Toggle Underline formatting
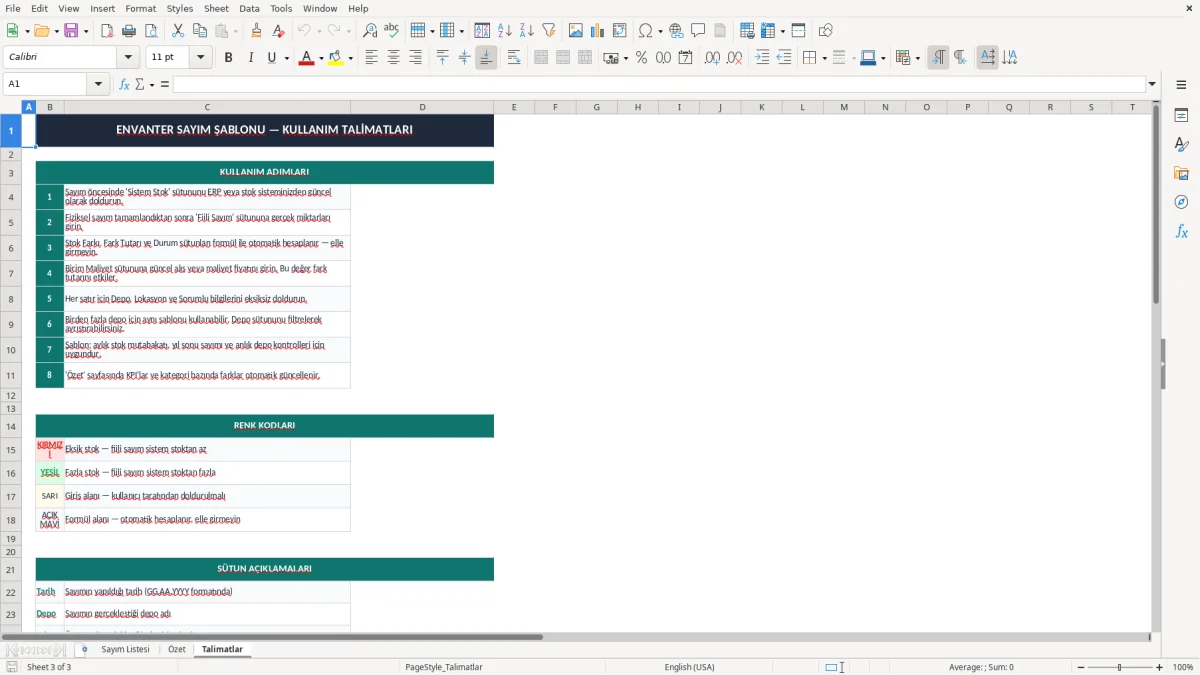 point(272,58)
